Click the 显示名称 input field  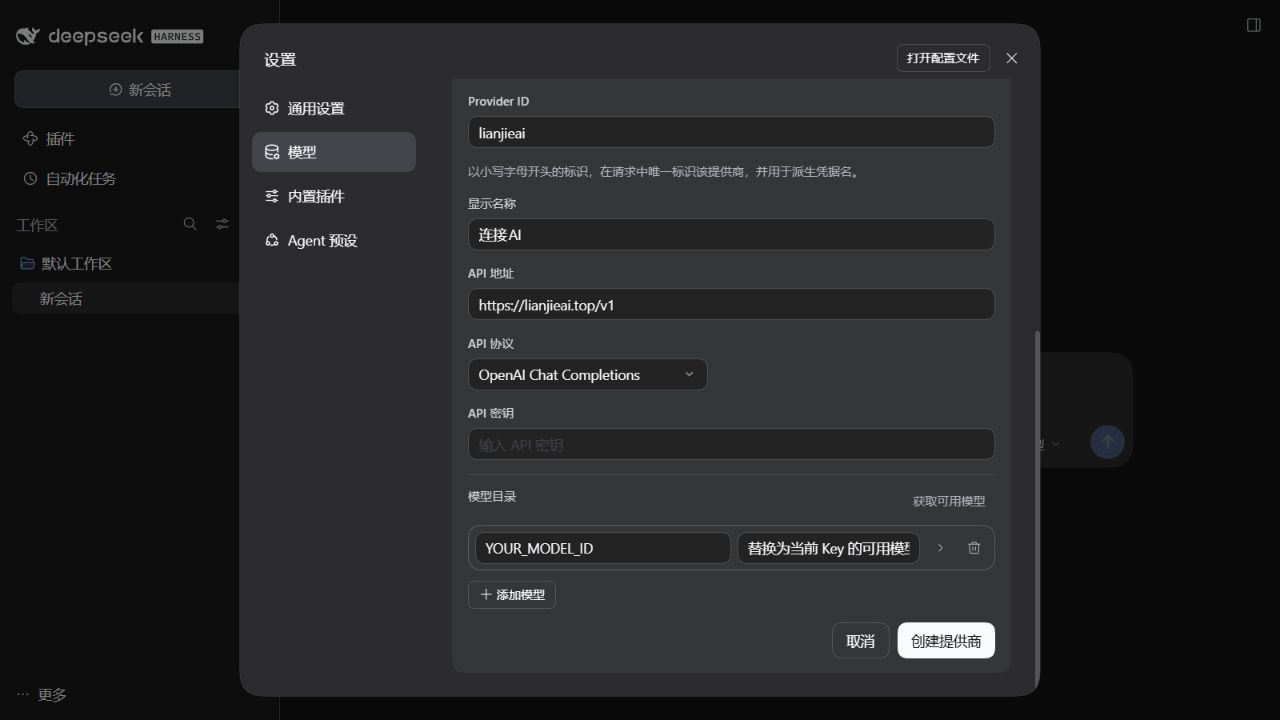coord(731,234)
